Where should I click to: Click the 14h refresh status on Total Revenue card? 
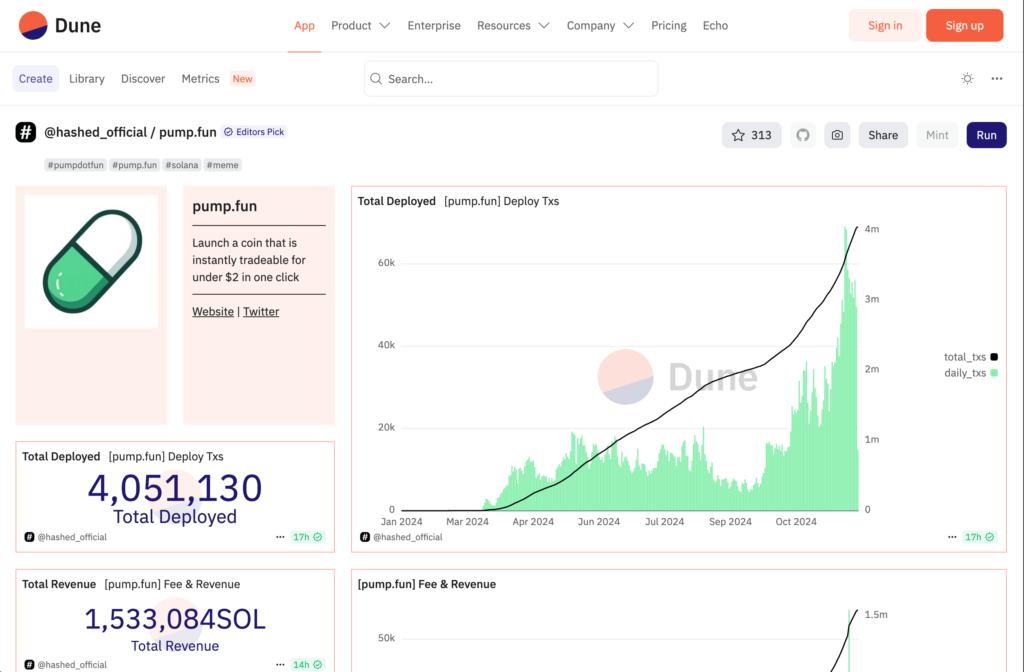coord(307,664)
